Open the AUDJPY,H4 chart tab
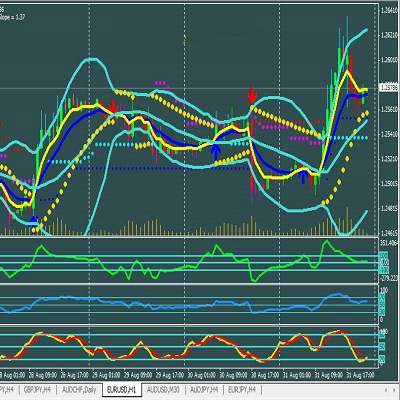Viewport: 400px width, 400px height. pos(204,389)
